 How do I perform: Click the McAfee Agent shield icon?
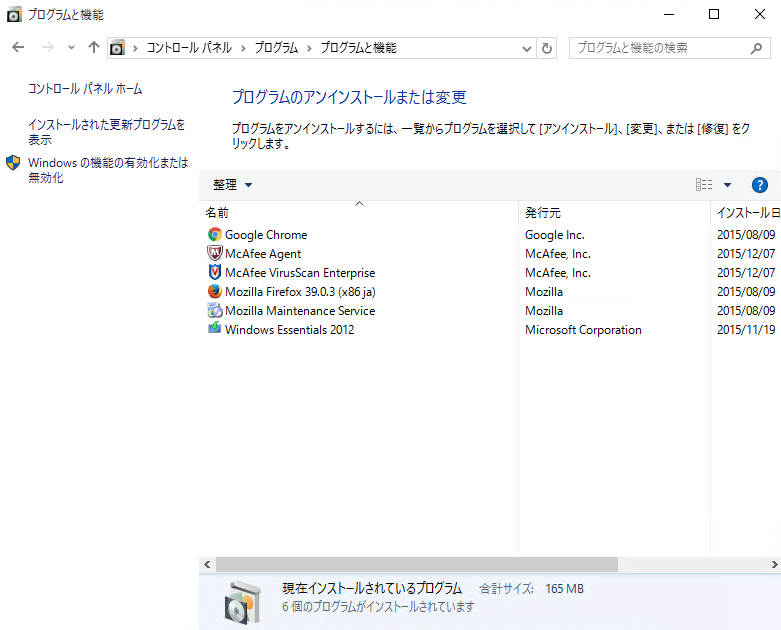coord(215,253)
